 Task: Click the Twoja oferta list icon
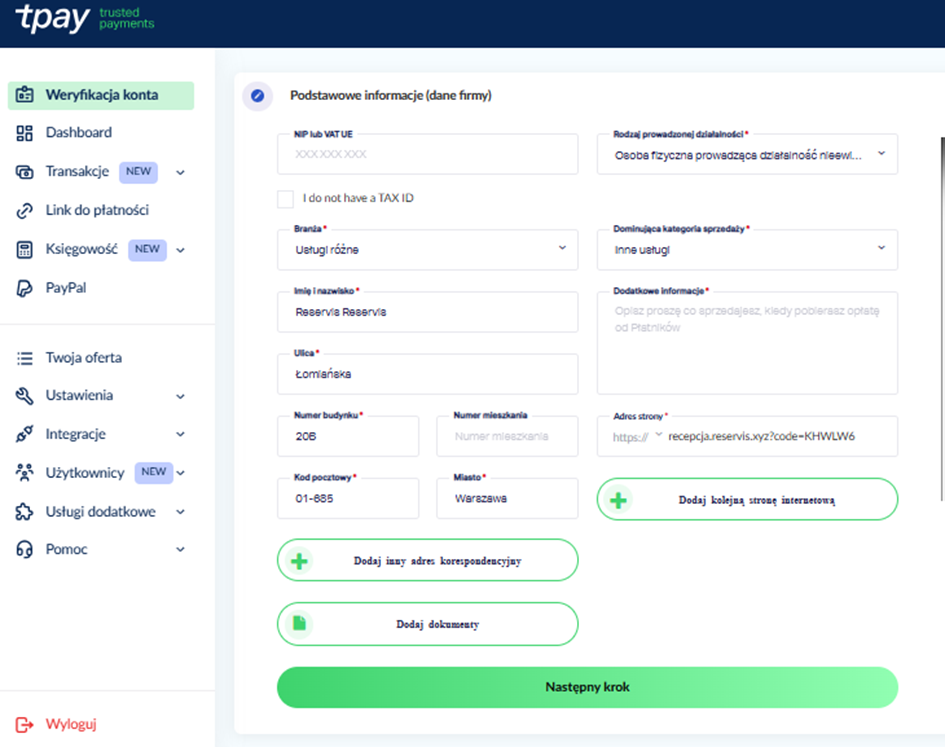(25, 358)
